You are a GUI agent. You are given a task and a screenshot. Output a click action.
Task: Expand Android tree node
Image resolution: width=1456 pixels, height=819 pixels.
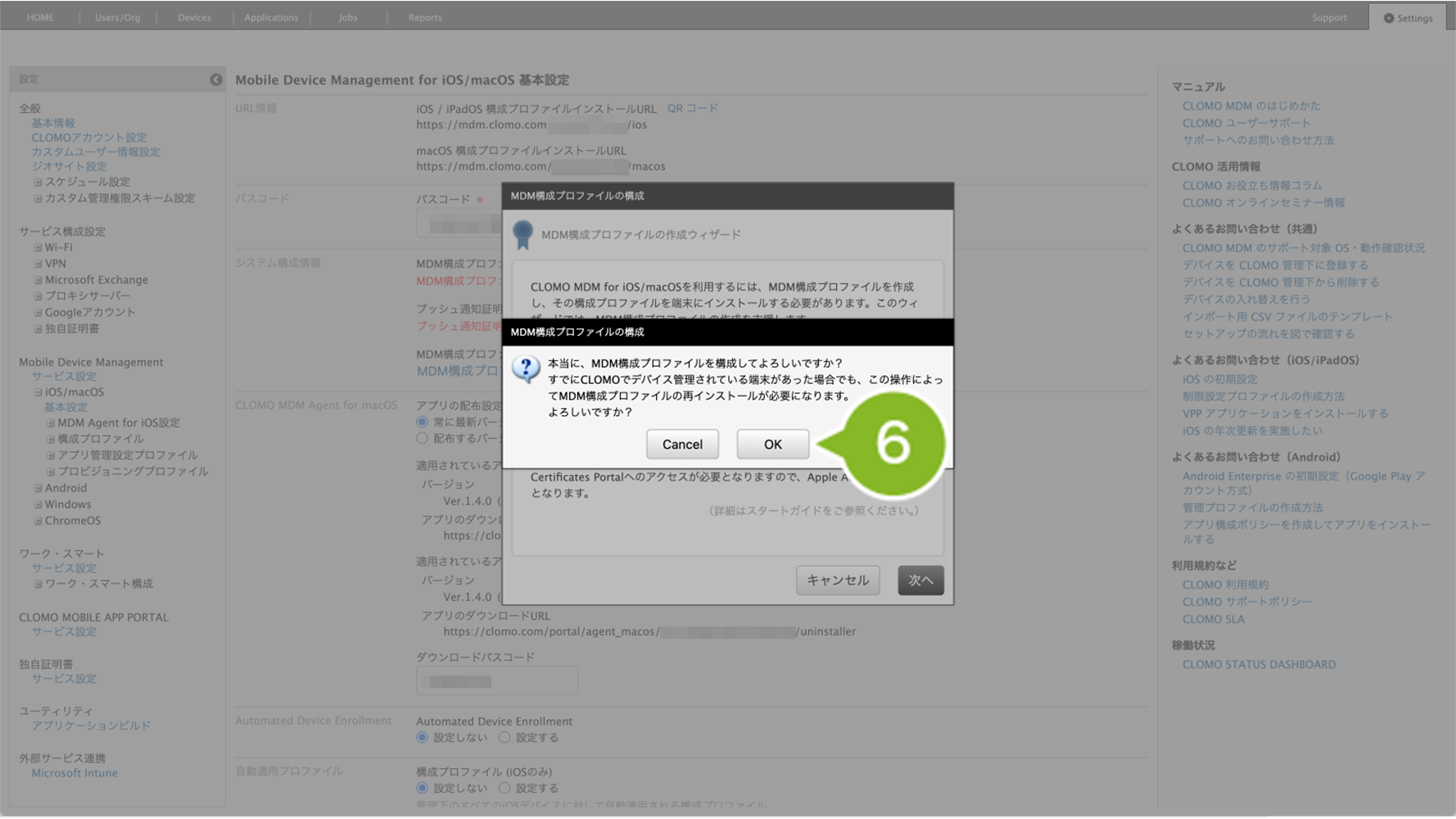[38, 488]
